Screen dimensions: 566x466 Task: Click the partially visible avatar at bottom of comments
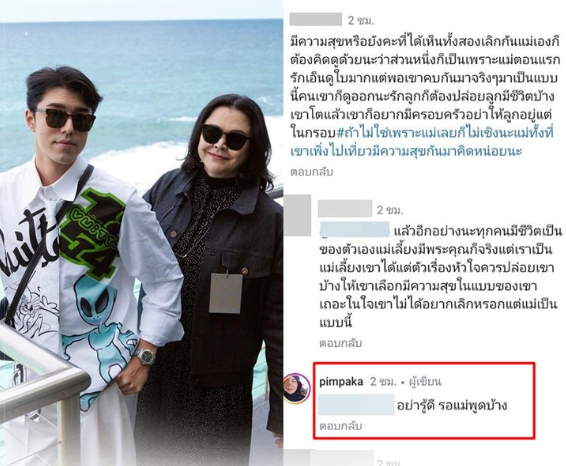(297, 457)
